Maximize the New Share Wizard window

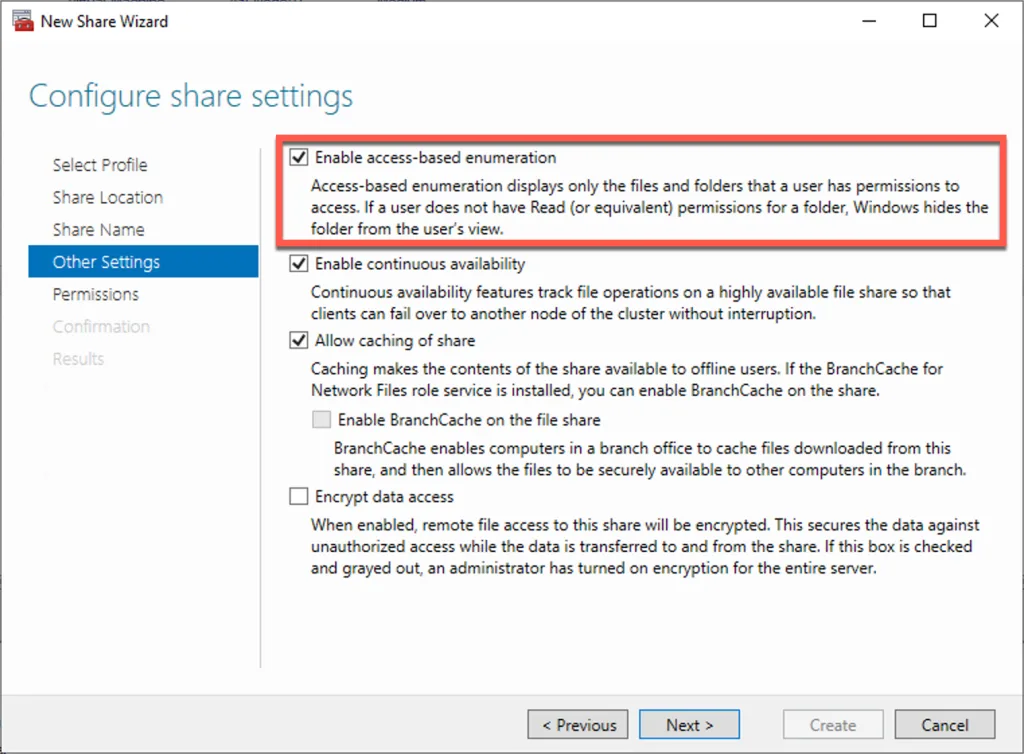point(929,21)
